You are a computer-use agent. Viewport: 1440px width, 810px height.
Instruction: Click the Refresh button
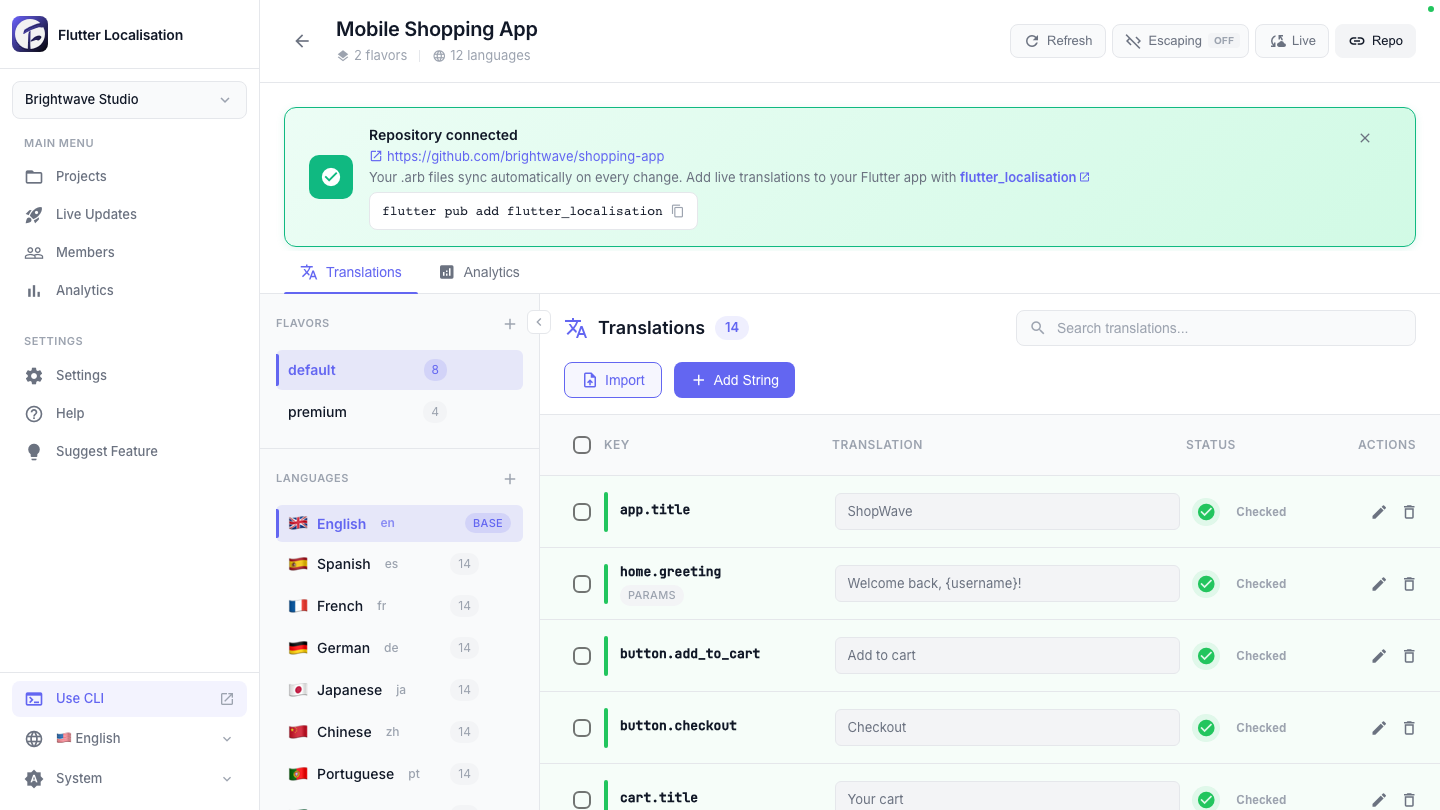click(1058, 41)
